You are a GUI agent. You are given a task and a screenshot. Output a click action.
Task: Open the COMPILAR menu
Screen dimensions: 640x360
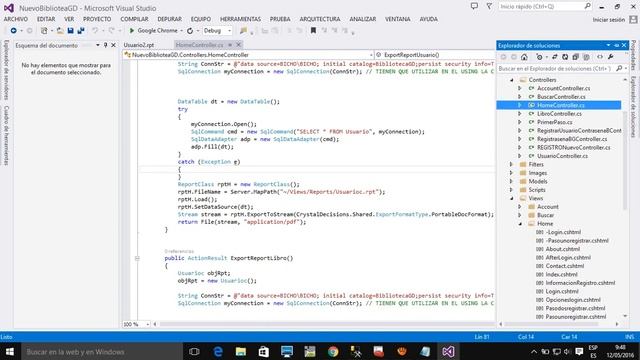[x=134, y=19]
